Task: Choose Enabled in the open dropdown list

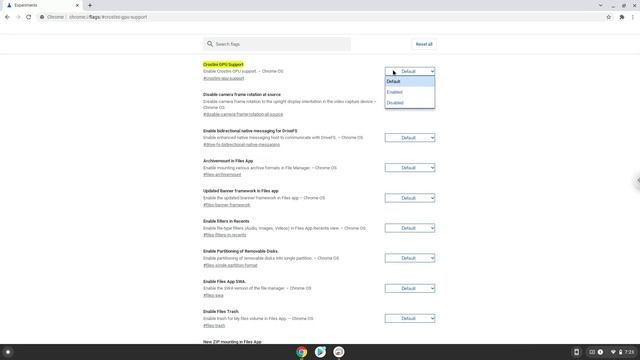Action: (x=410, y=92)
